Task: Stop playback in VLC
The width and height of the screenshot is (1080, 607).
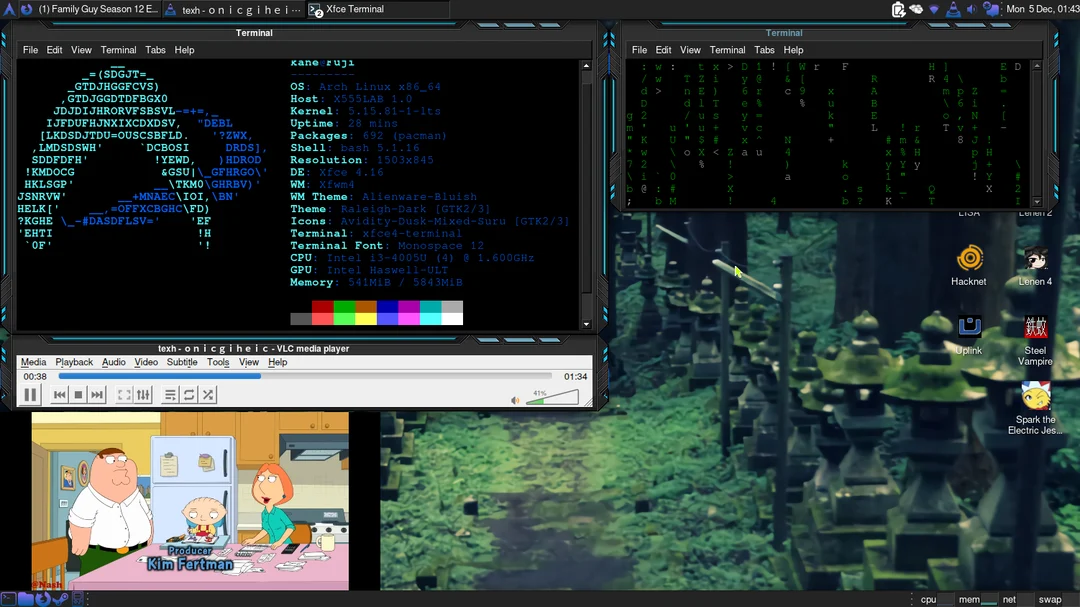Action: tap(78, 394)
